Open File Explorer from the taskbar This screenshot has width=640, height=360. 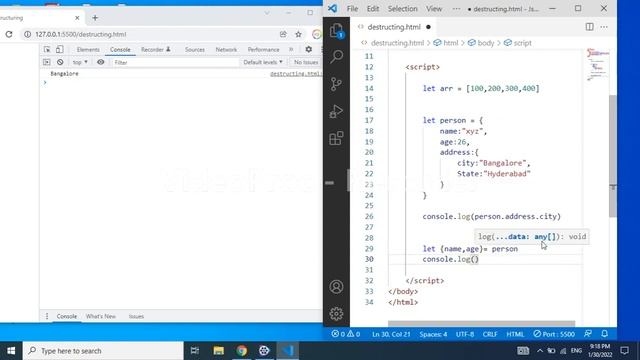[x=218, y=351]
